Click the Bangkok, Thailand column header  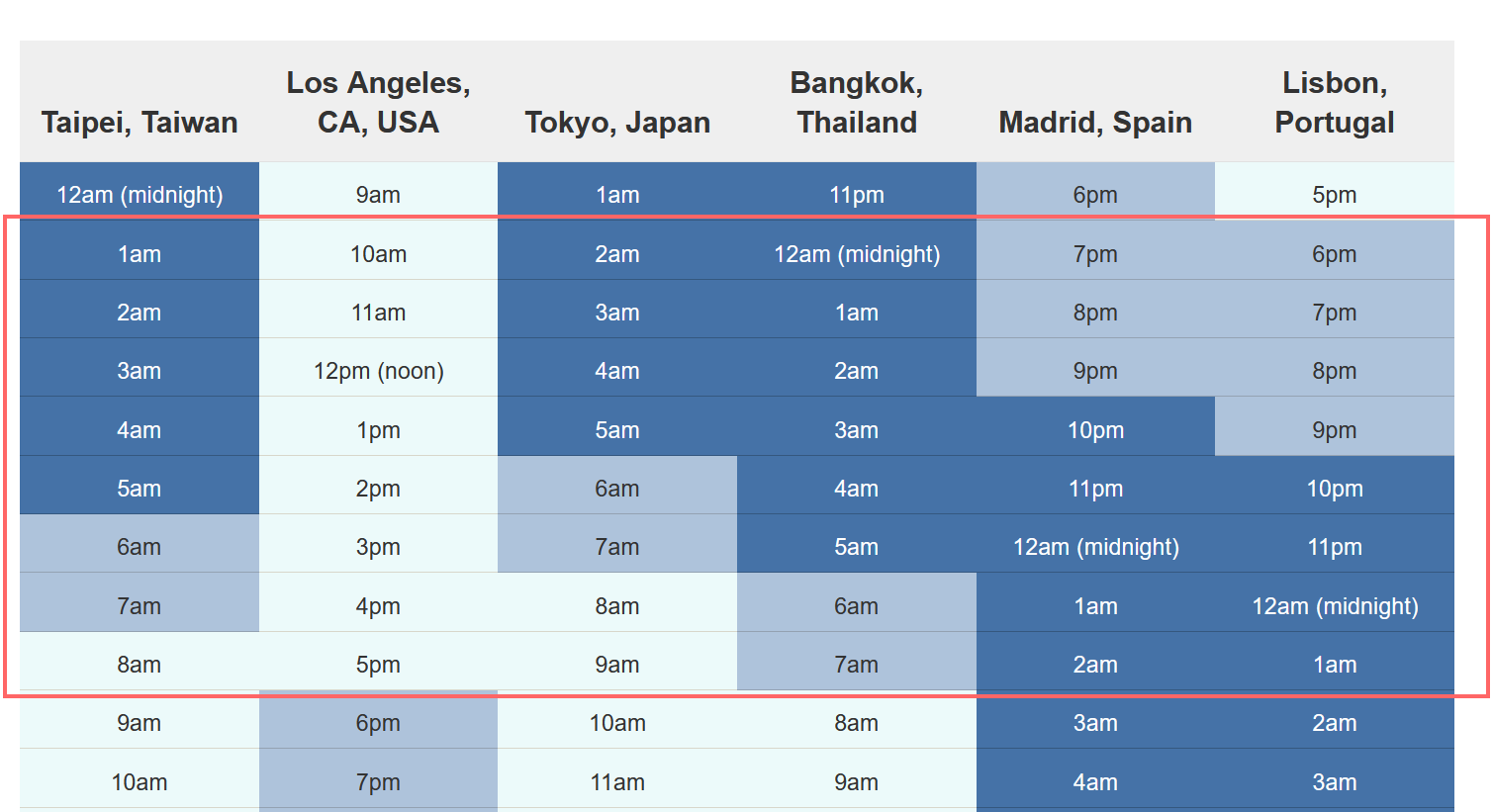point(857,102)
